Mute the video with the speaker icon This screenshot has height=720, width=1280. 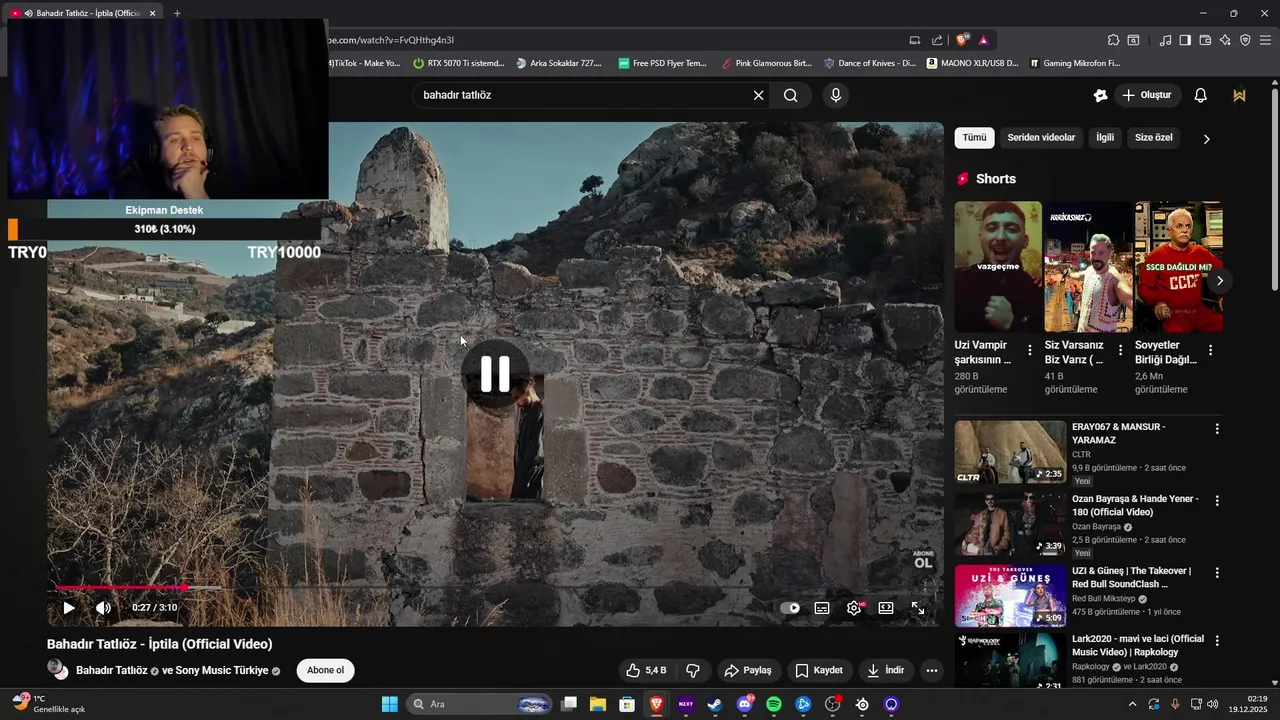[103, 607]
